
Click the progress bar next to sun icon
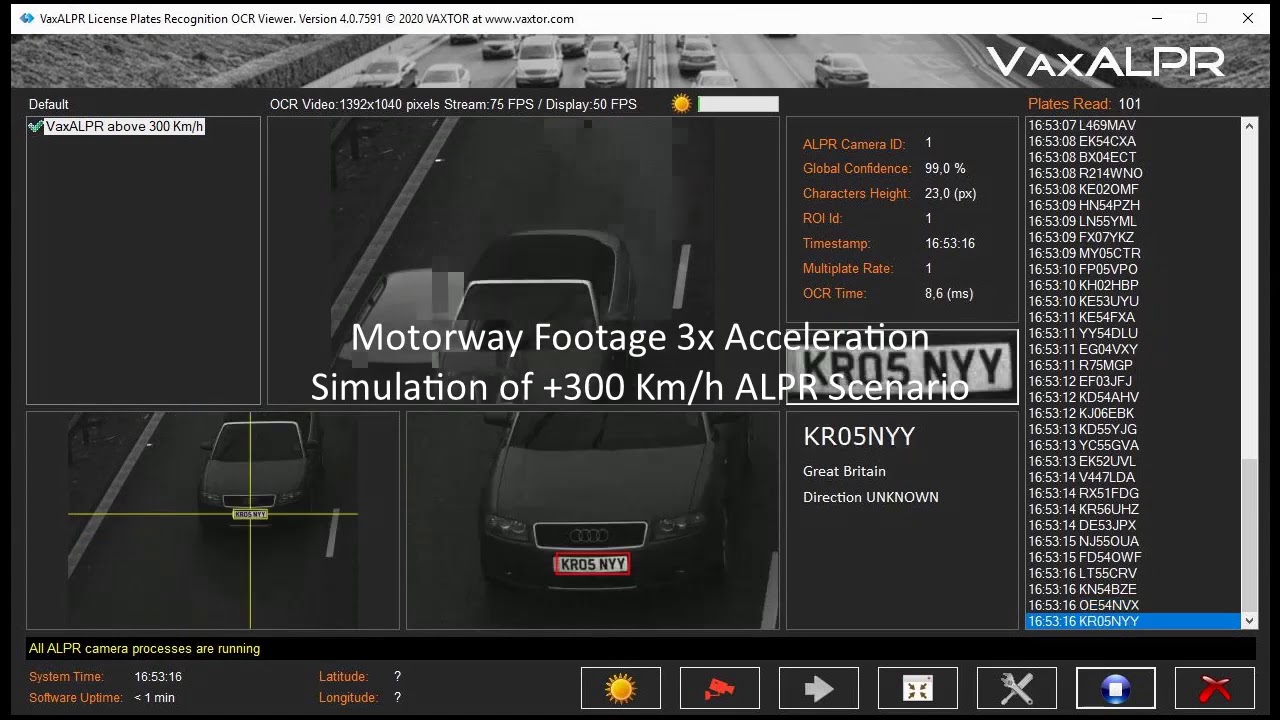738,104
